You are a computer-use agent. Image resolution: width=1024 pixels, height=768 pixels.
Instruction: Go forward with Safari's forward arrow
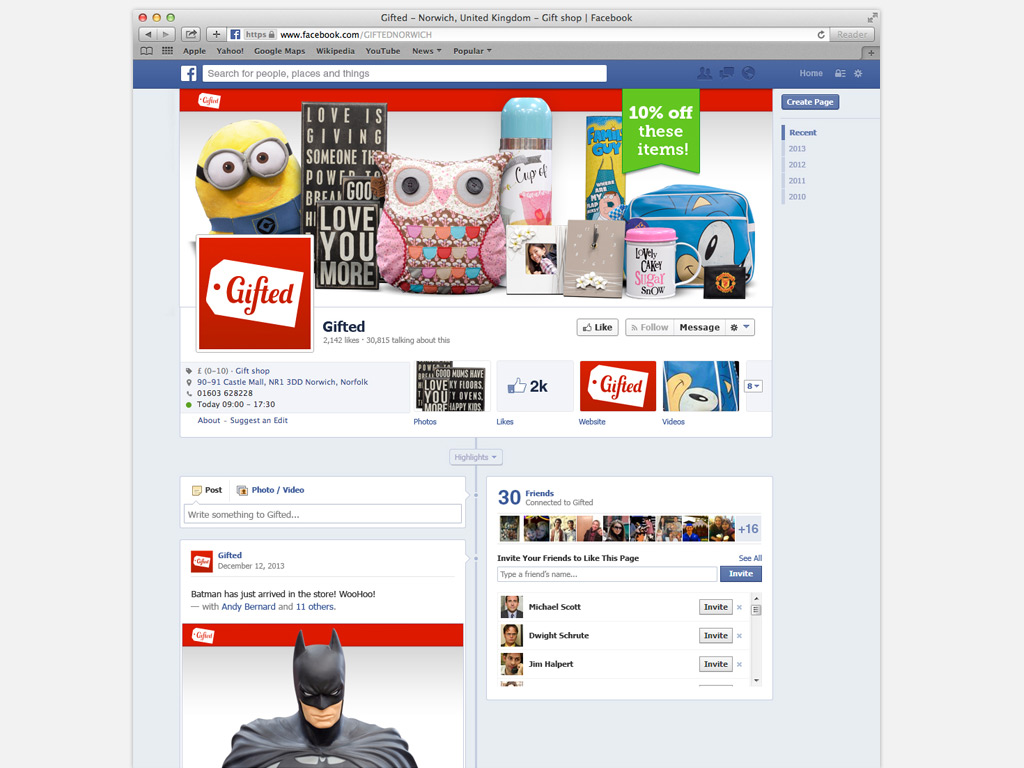pyautogui.click(x=166, y=35)
